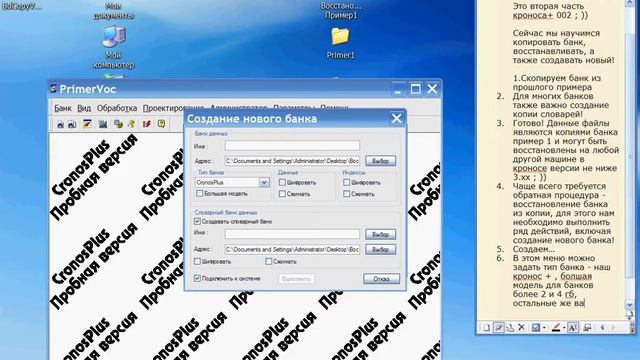Screen dimensions: 640x360
Task: Click the stamp icon in notes toolbar
Action: point(510,327)
